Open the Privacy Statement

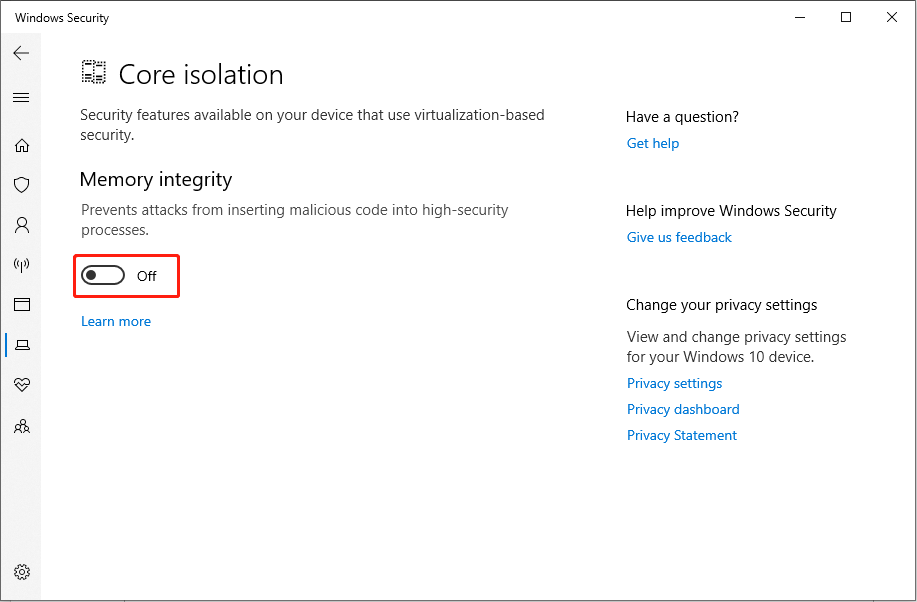click(681, 435)
